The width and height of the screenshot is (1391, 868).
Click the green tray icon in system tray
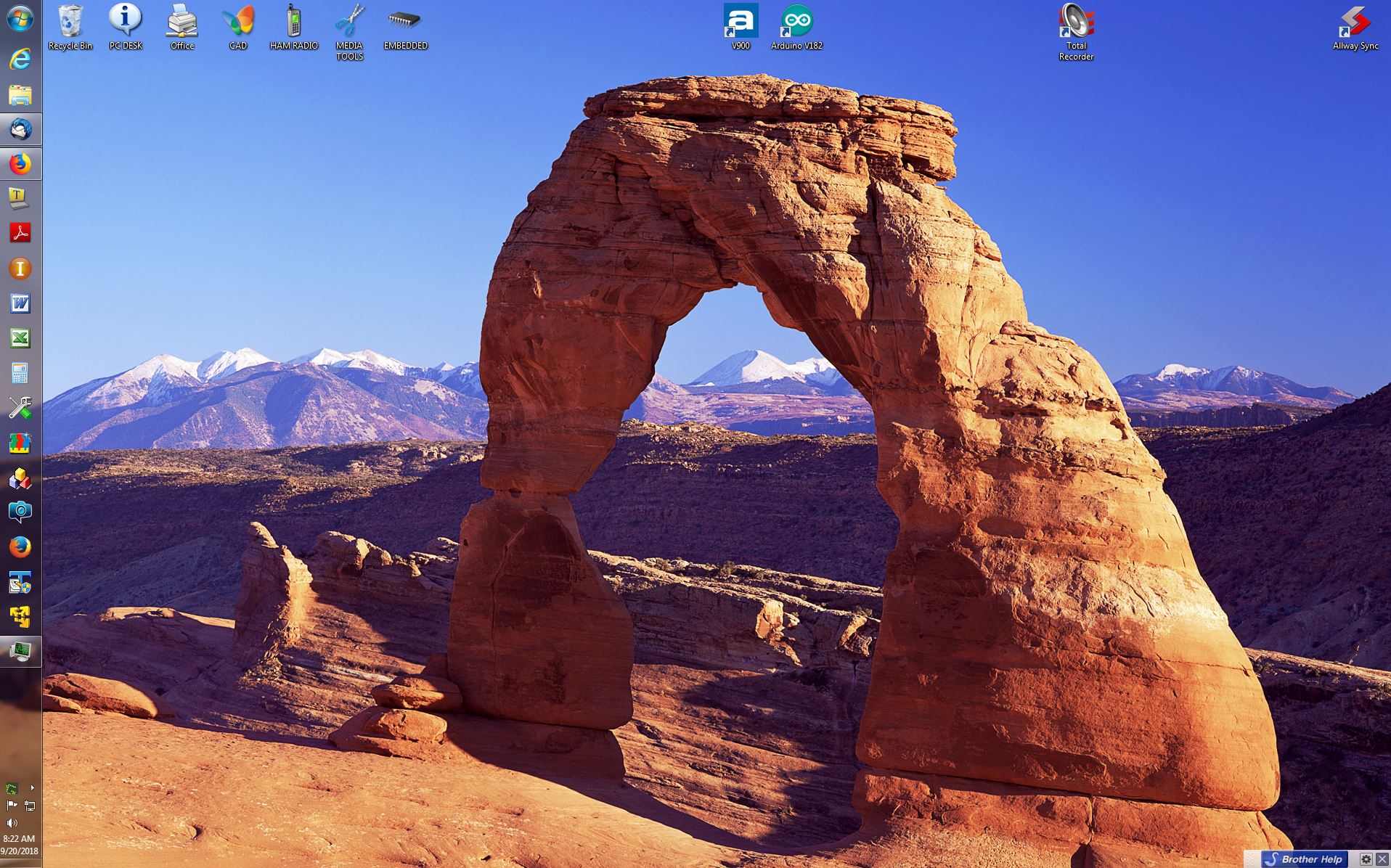point(11,788)
